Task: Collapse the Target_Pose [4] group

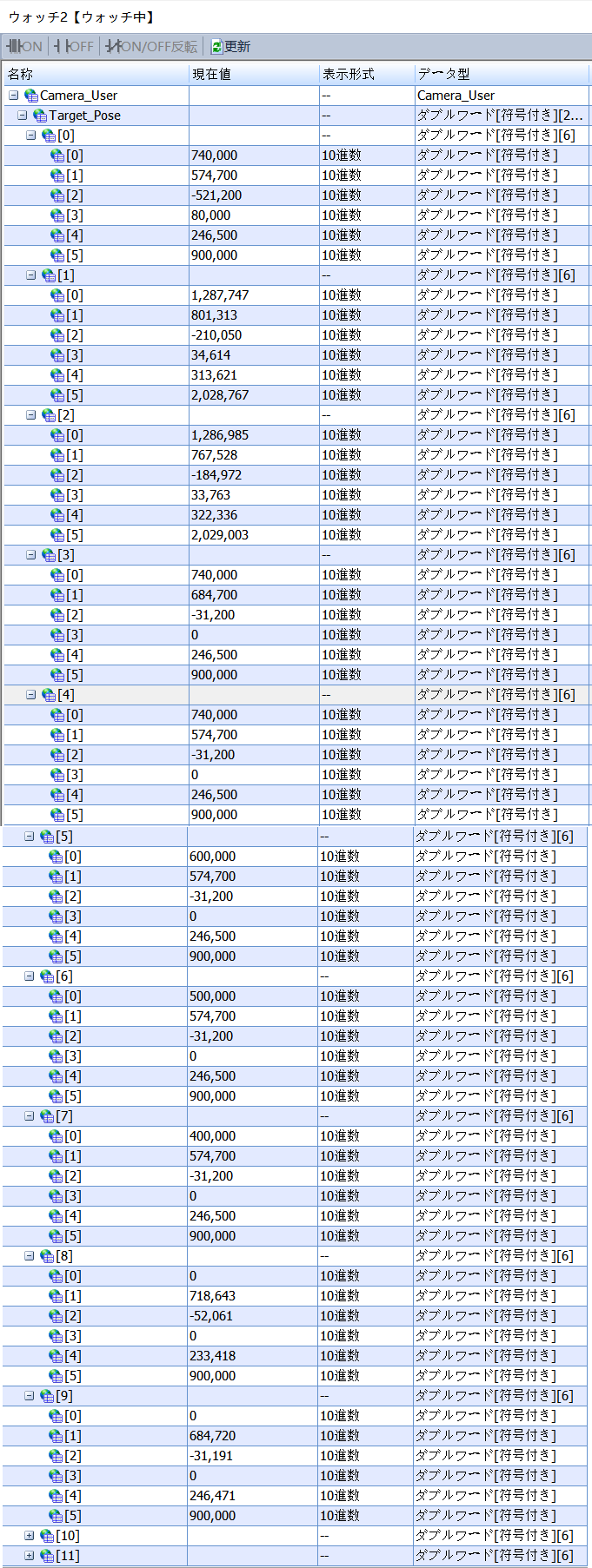Action: [x=30, y=695]
